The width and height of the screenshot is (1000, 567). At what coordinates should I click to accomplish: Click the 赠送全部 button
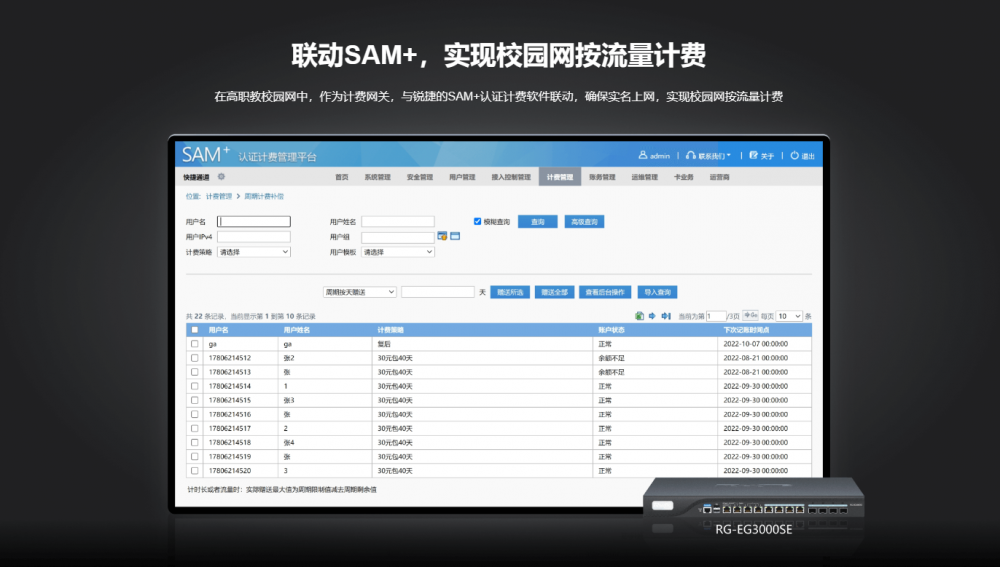[x=554, y=292]
